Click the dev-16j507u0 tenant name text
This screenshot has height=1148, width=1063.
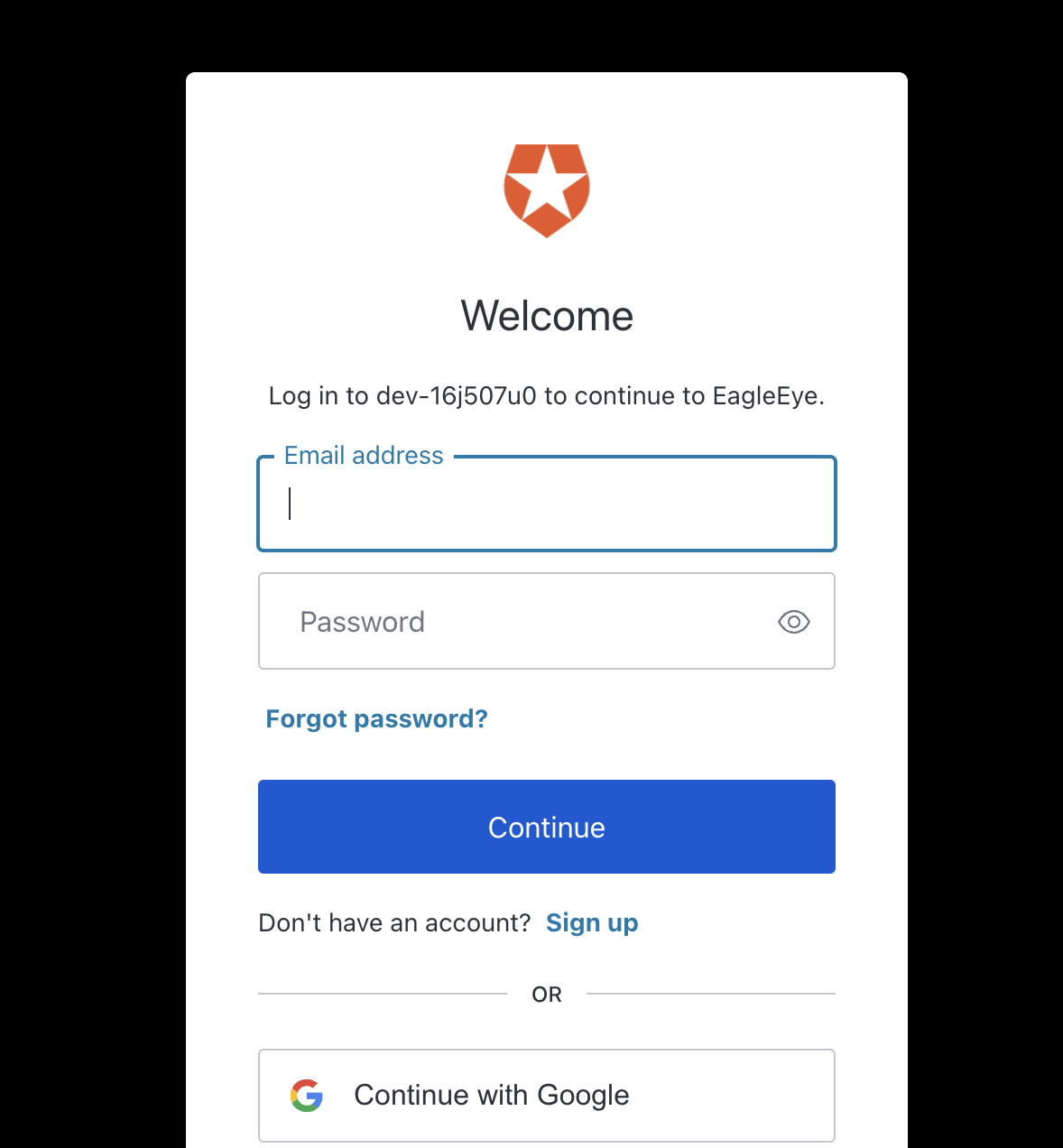click(x=457, y=396)
